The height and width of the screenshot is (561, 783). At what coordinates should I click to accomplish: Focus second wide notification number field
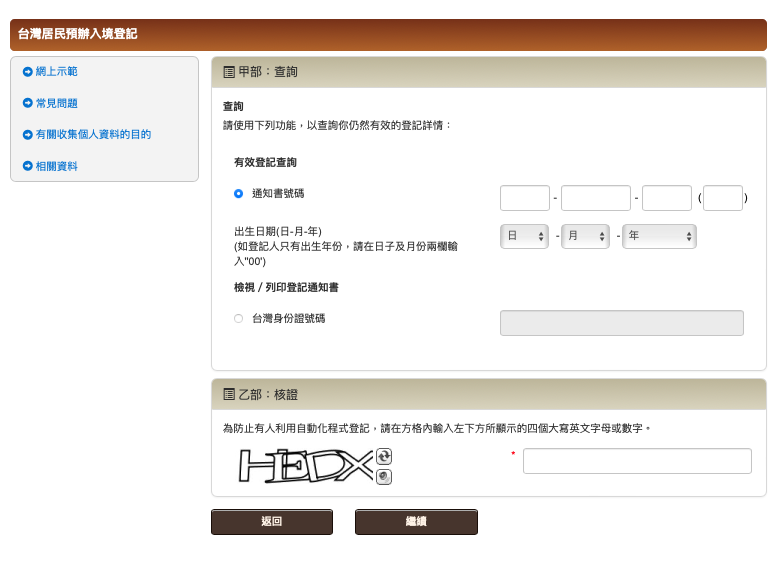596,198
